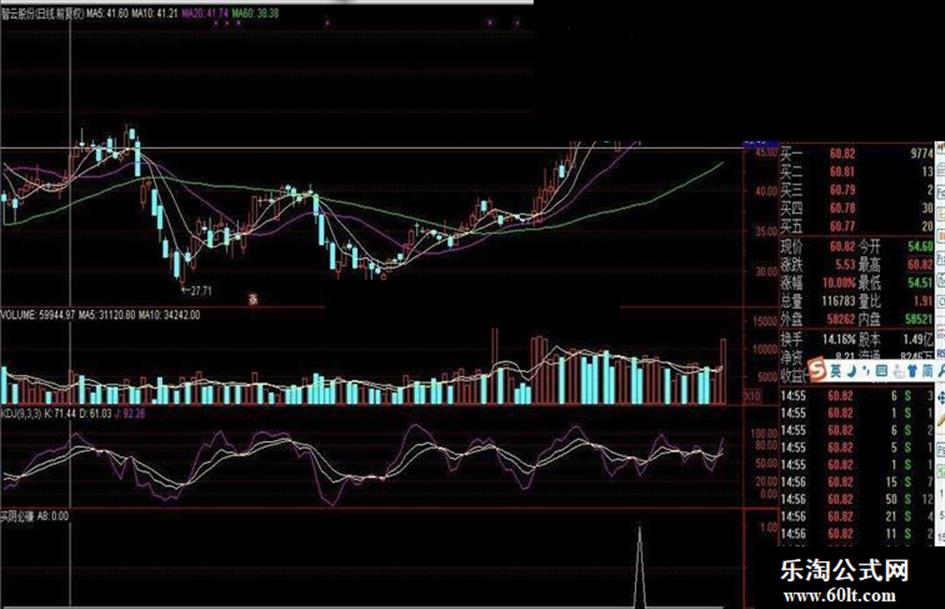Click the J: 92.26 value
945x609 pixels.
[130, 414]
